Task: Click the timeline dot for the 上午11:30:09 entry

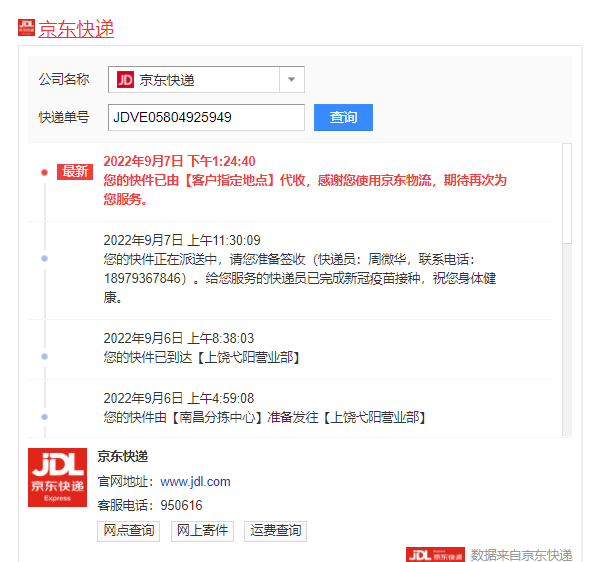Action: coord(45,258)
